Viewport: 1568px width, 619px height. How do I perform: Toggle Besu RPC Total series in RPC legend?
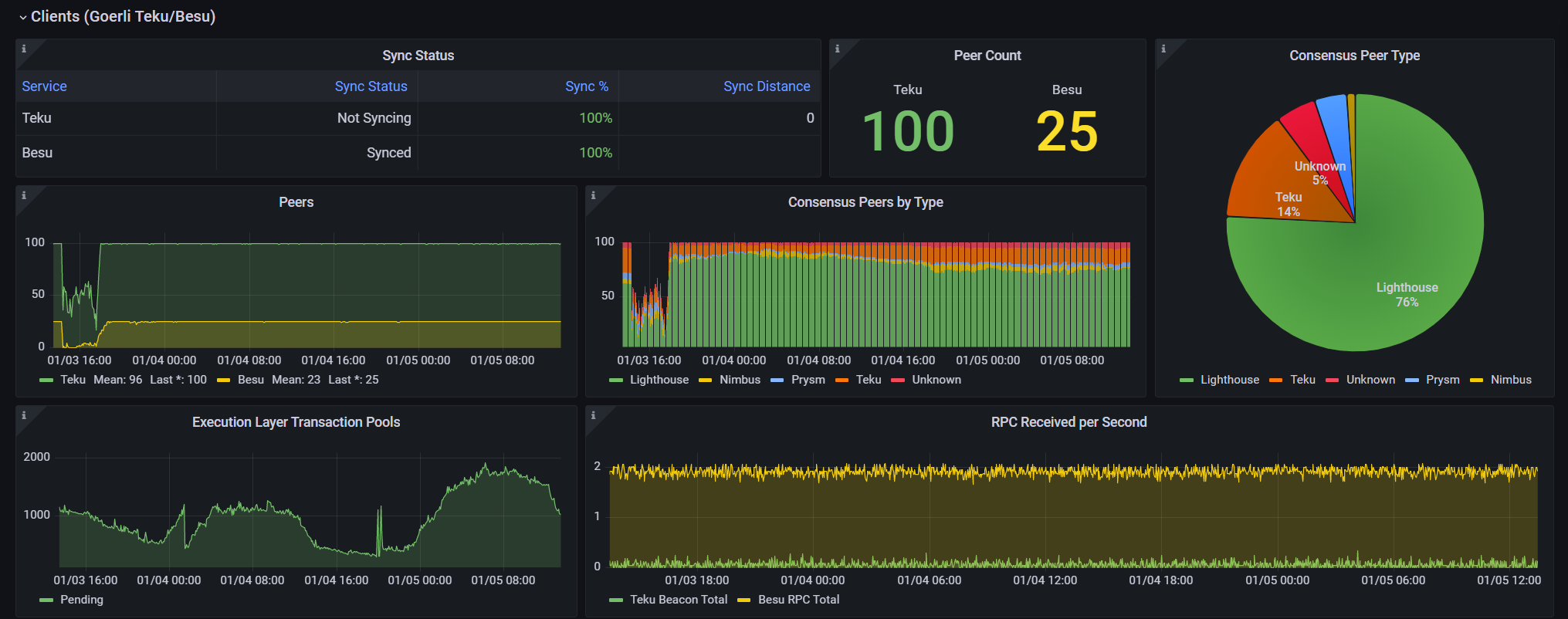coord(798,600)
